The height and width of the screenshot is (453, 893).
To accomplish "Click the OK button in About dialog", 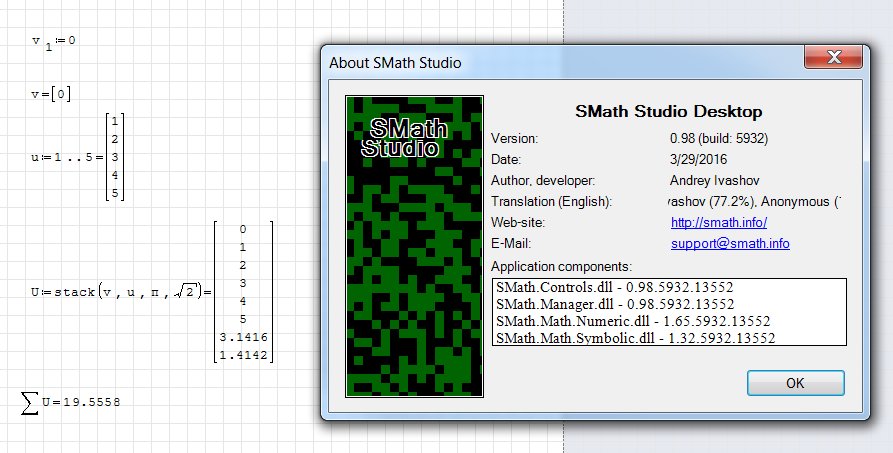I will coord(795,383).
